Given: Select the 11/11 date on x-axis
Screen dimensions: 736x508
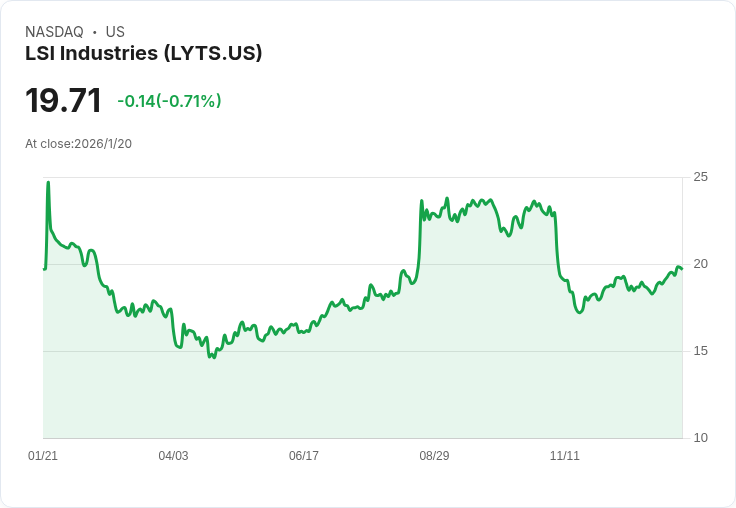Looking at the screenshot, I should (x=565, y=456).
